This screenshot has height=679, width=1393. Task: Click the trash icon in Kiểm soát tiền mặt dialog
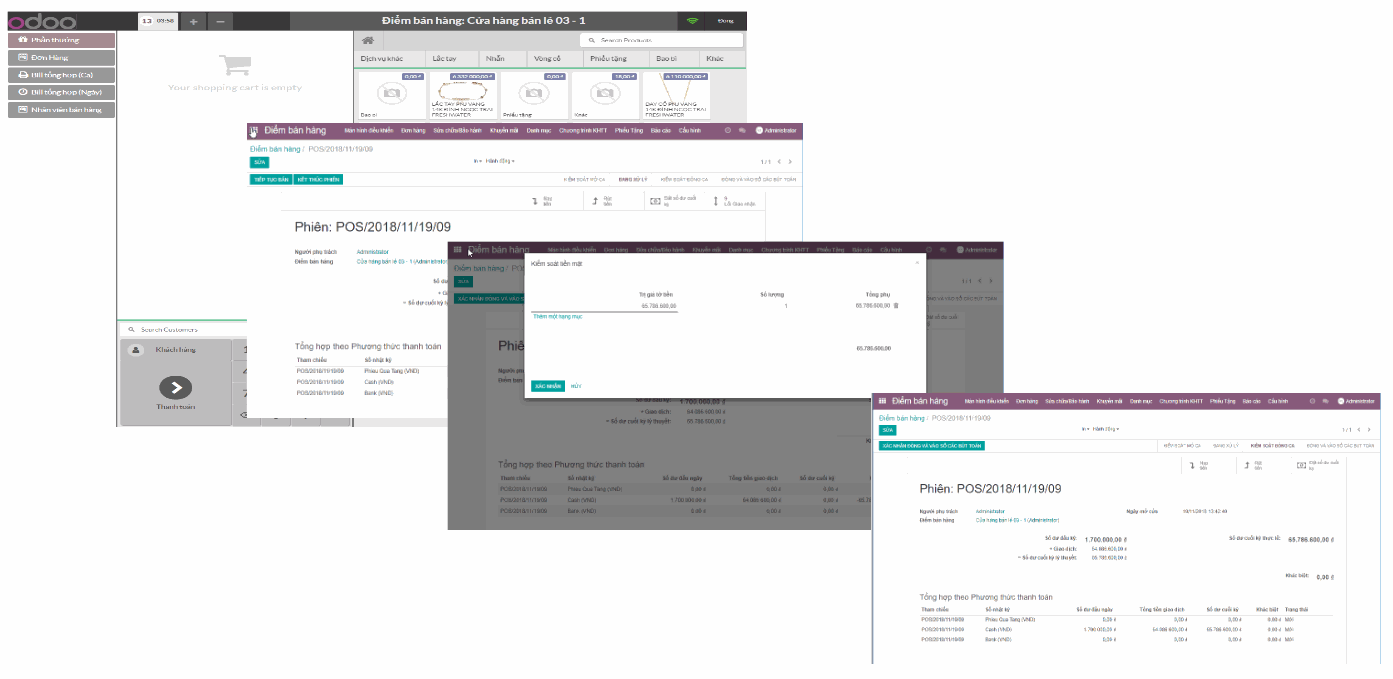[897, 306]
